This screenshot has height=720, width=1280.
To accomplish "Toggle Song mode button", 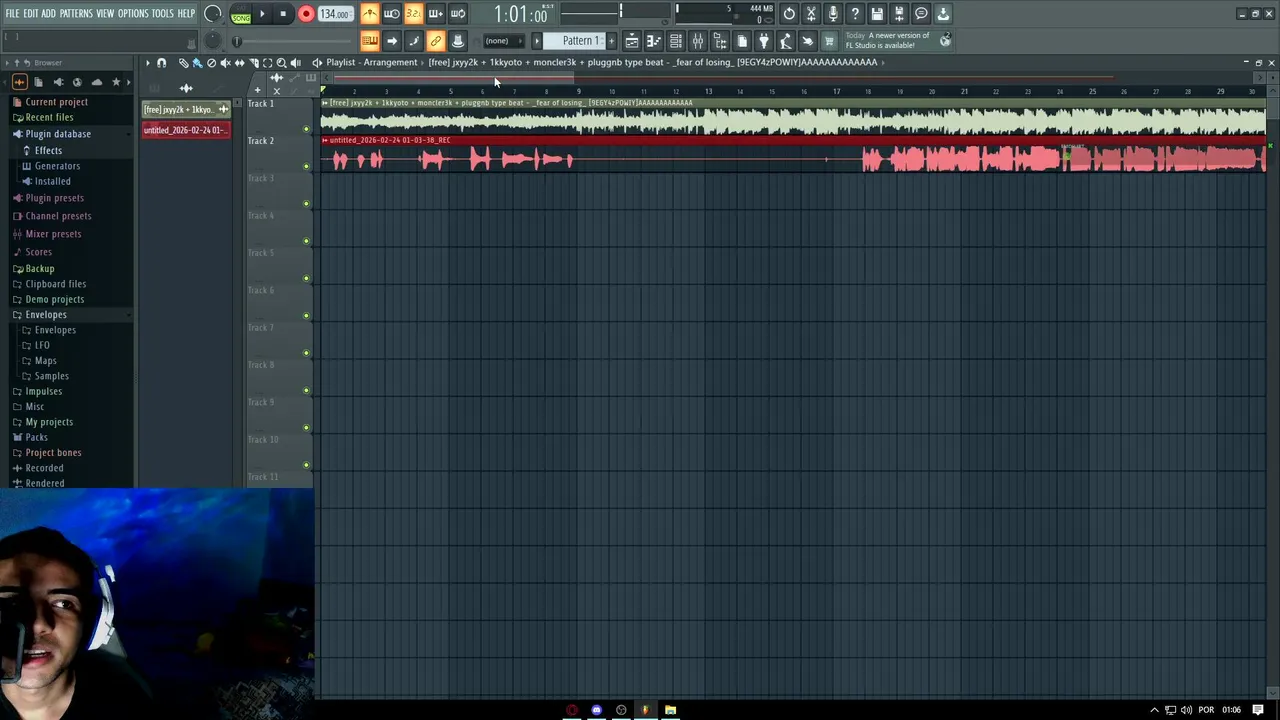I will click(x=241, y=17).
